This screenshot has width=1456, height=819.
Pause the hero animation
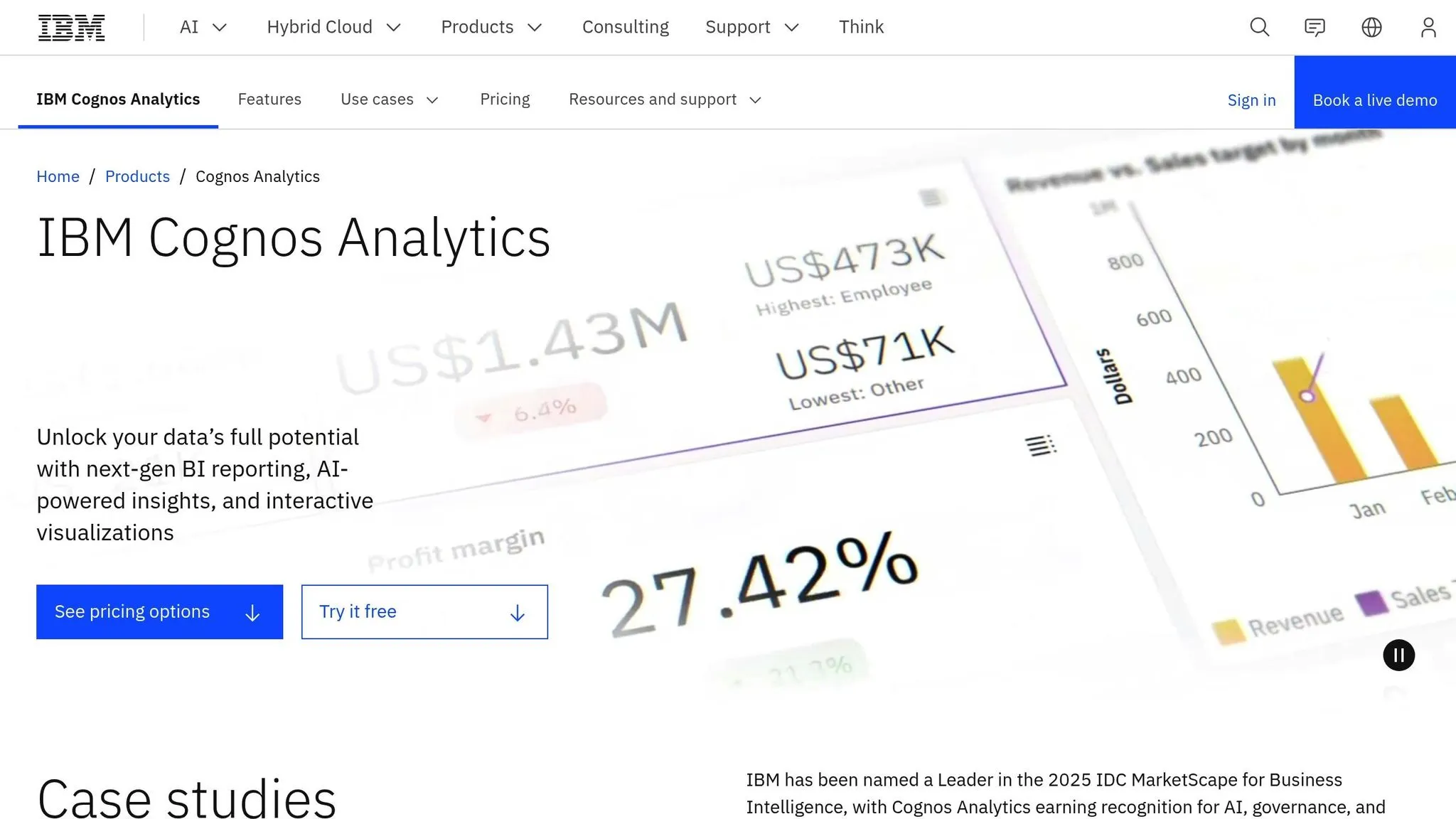pyautogui.click(x=1398, y=655)
